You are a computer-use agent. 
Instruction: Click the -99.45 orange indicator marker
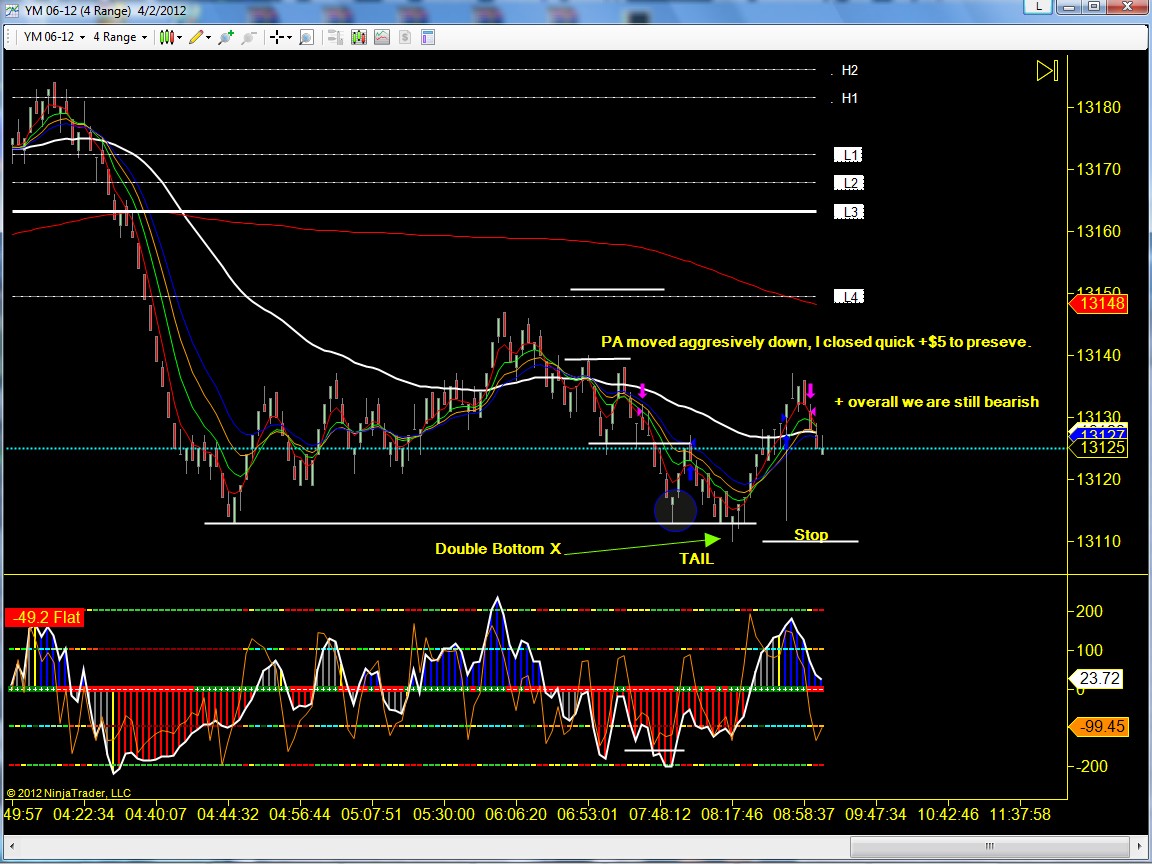(1099, 727)
